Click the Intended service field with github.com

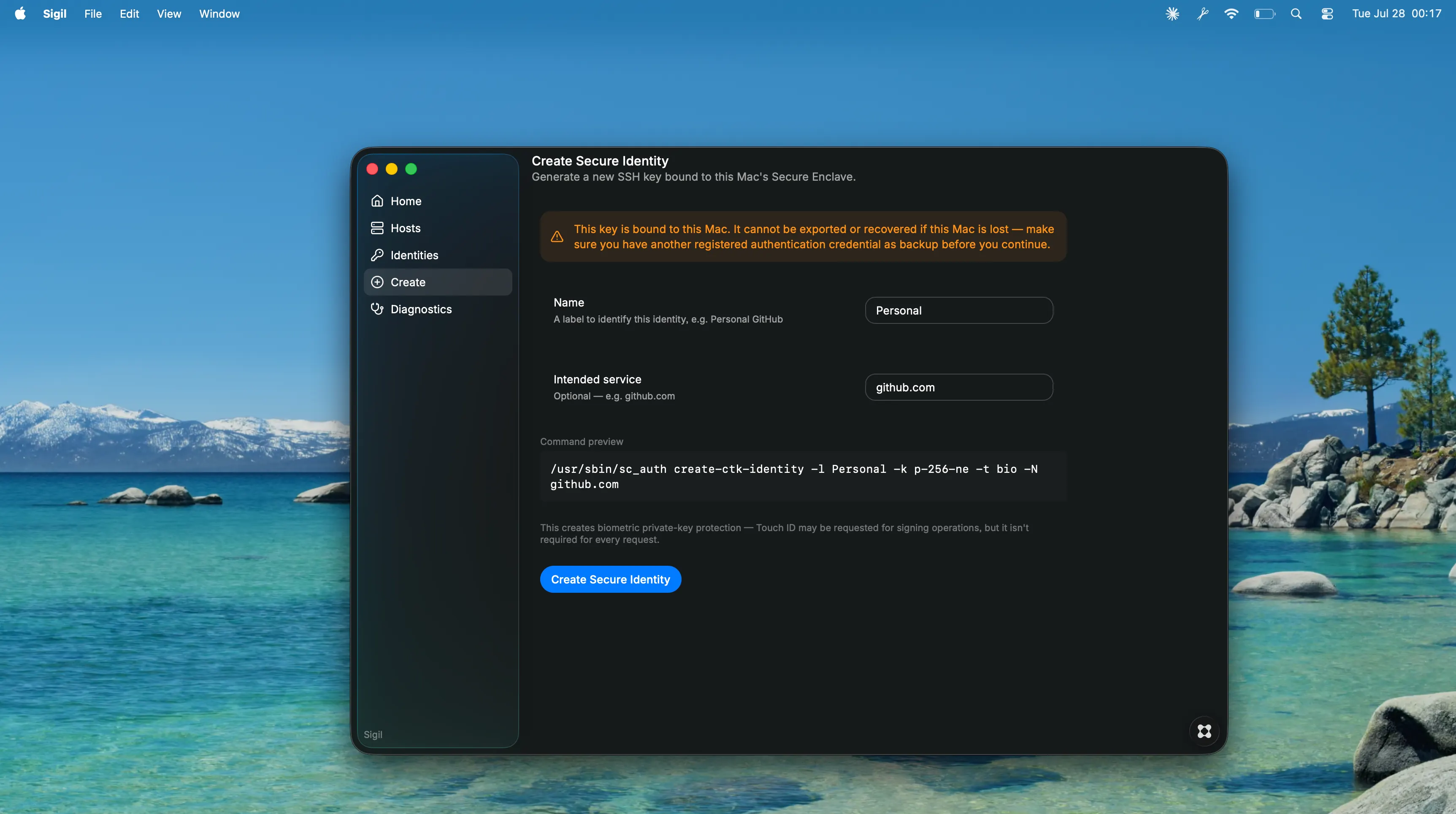958,387
